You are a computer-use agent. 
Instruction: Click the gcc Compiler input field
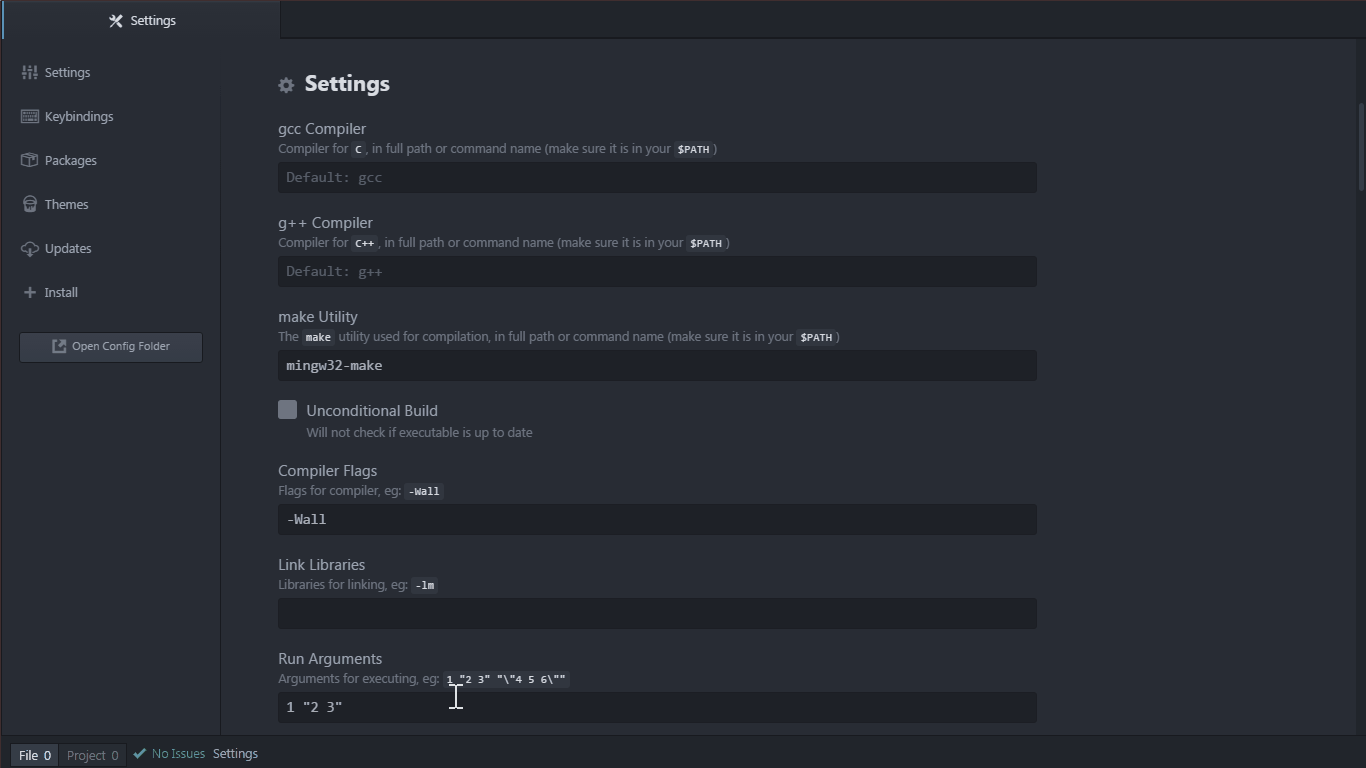657,178
